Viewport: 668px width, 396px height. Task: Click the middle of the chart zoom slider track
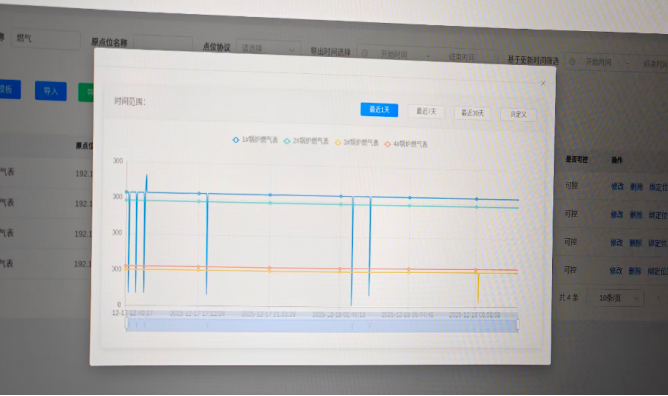pos(322,325)
